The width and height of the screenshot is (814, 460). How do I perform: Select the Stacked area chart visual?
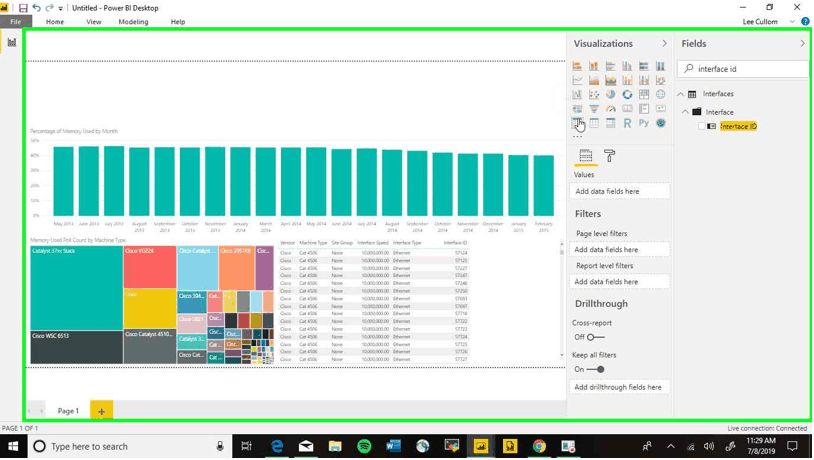tap(610, 80)
